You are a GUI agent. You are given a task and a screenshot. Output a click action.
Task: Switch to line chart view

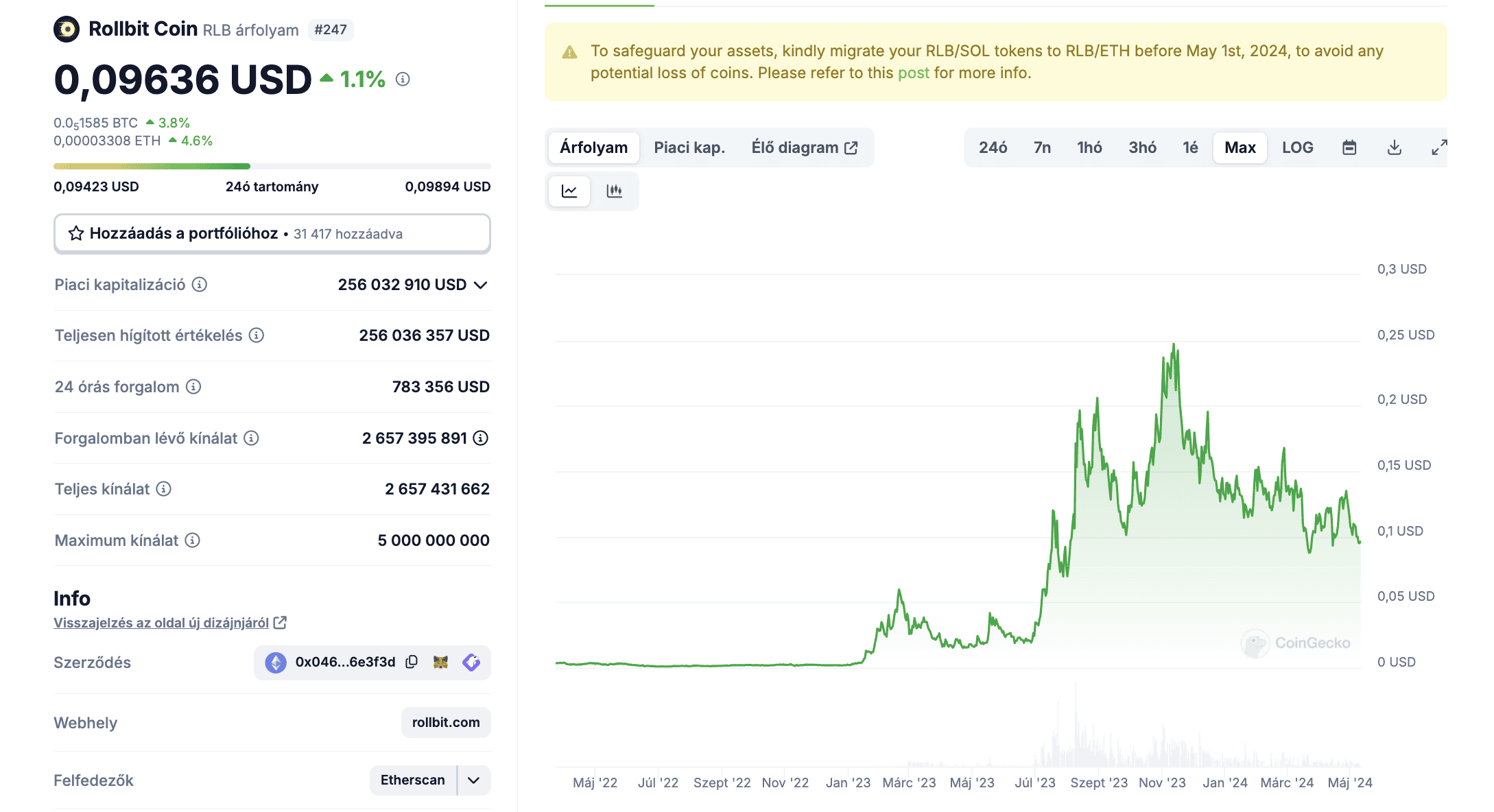pyautogui.click(x=569, y=191)
